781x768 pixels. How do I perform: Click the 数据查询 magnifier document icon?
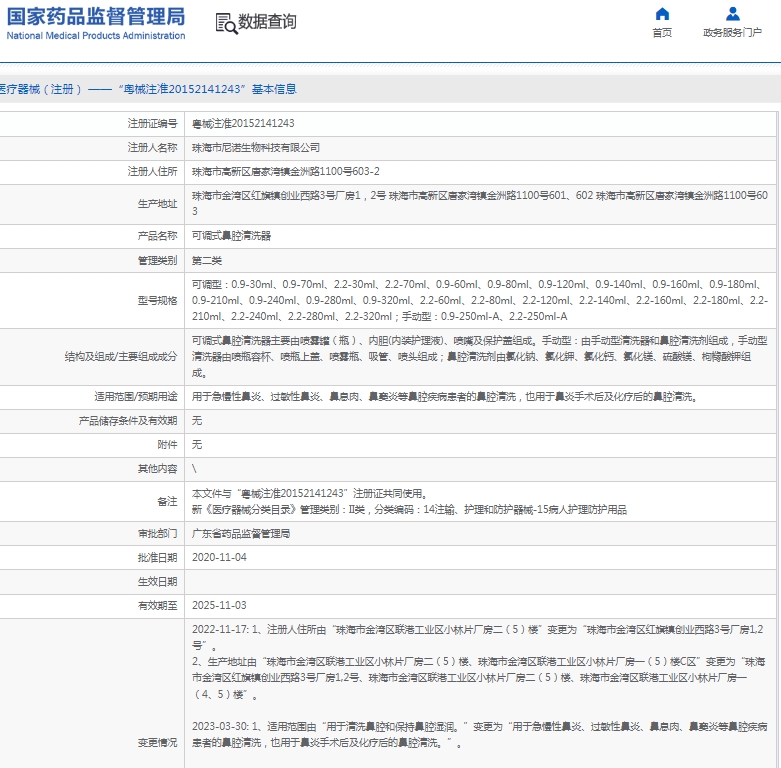click(226, 23)
